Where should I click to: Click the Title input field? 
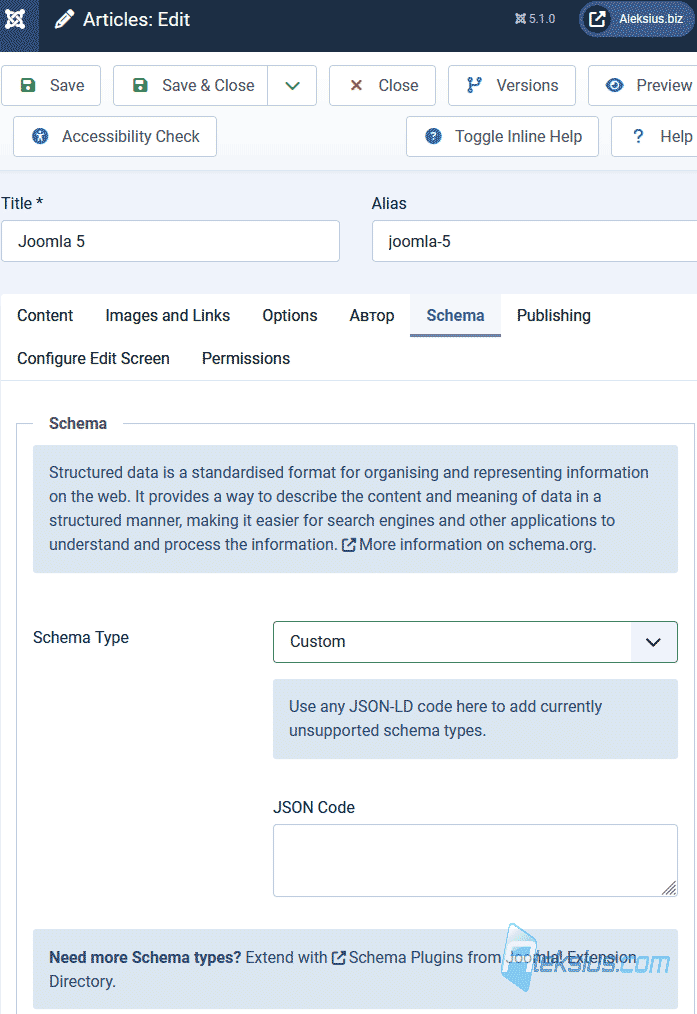point(171,241)
